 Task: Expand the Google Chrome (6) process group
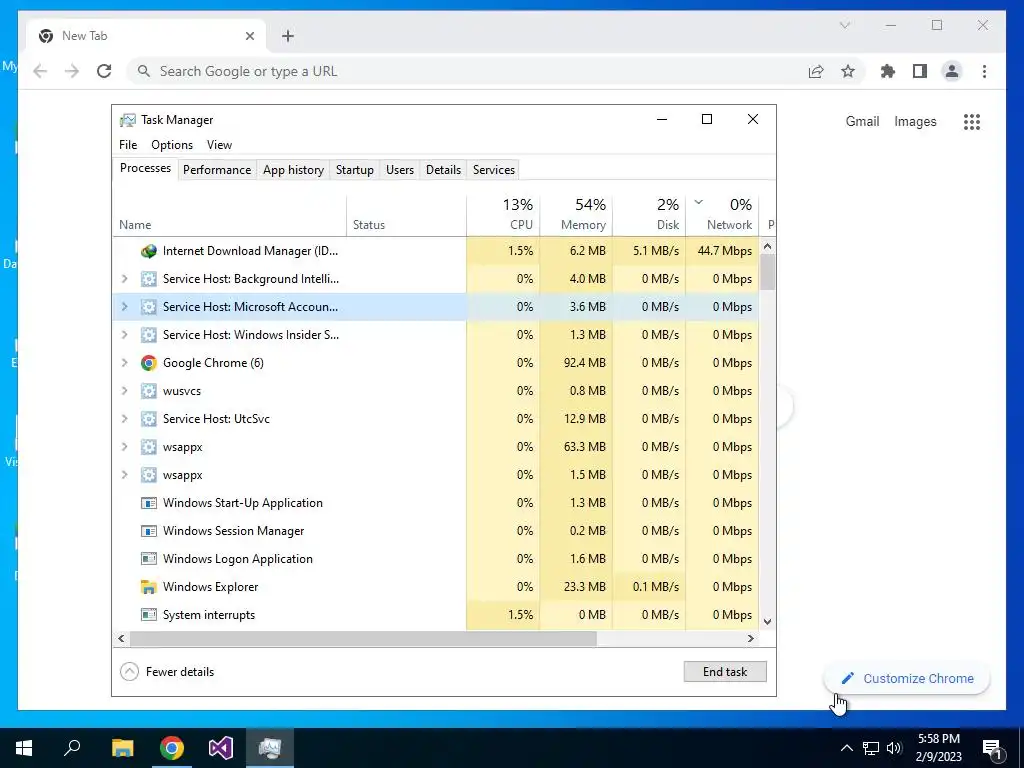coord(124,363)
